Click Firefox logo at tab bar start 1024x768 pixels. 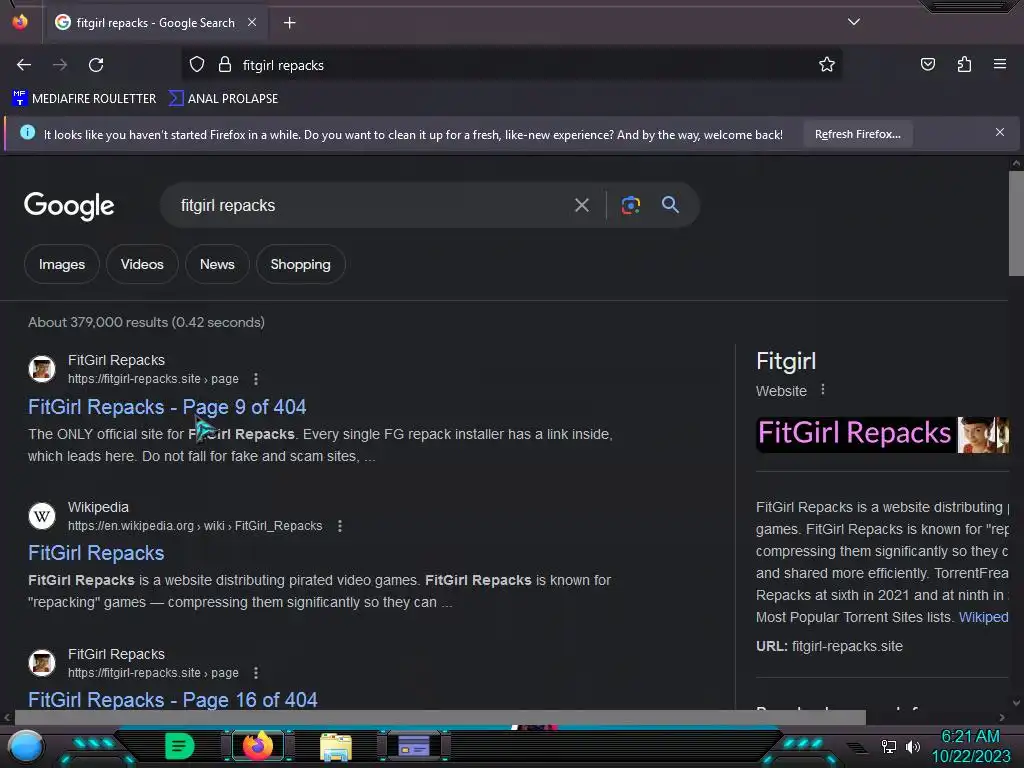tap(20, 22)
